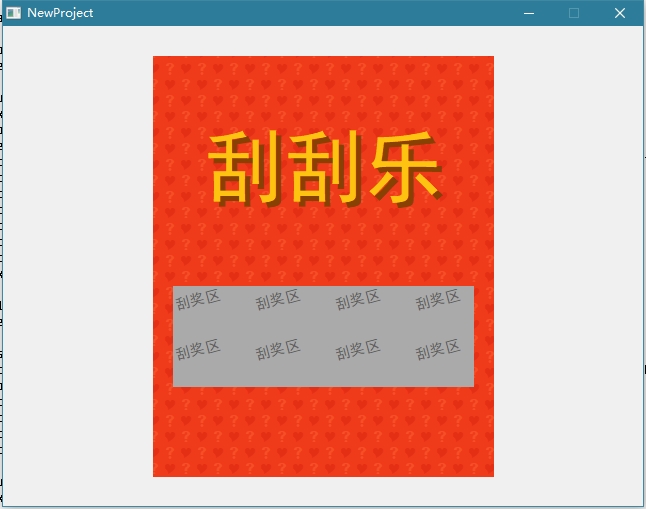The width and height of the screenshot is (646, 509).
Task: Close the NewProject window
Action: click(619, 13)
